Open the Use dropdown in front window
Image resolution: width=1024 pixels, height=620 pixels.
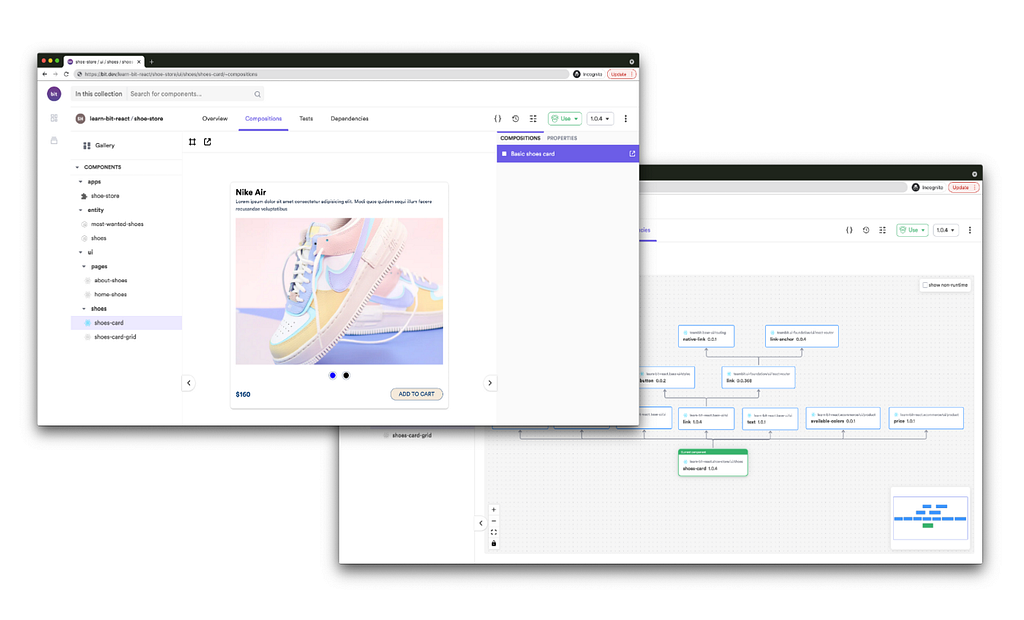[x=565, y=119]
